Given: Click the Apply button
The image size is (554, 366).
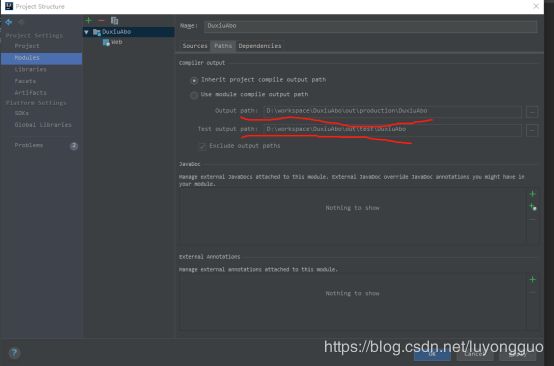Looking at the screenshot, I should click(517, 354).
